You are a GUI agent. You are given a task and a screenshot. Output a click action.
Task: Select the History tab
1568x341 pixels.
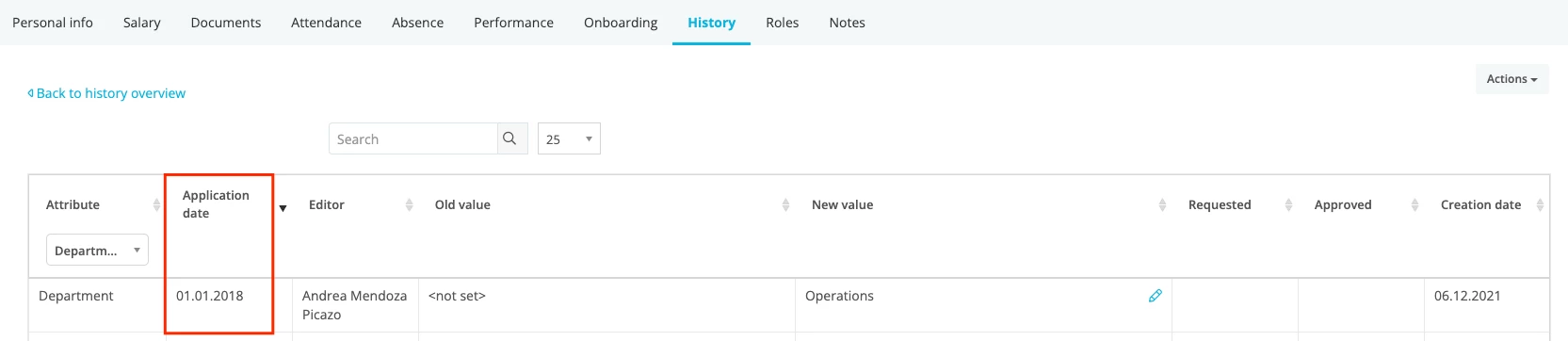711,23
